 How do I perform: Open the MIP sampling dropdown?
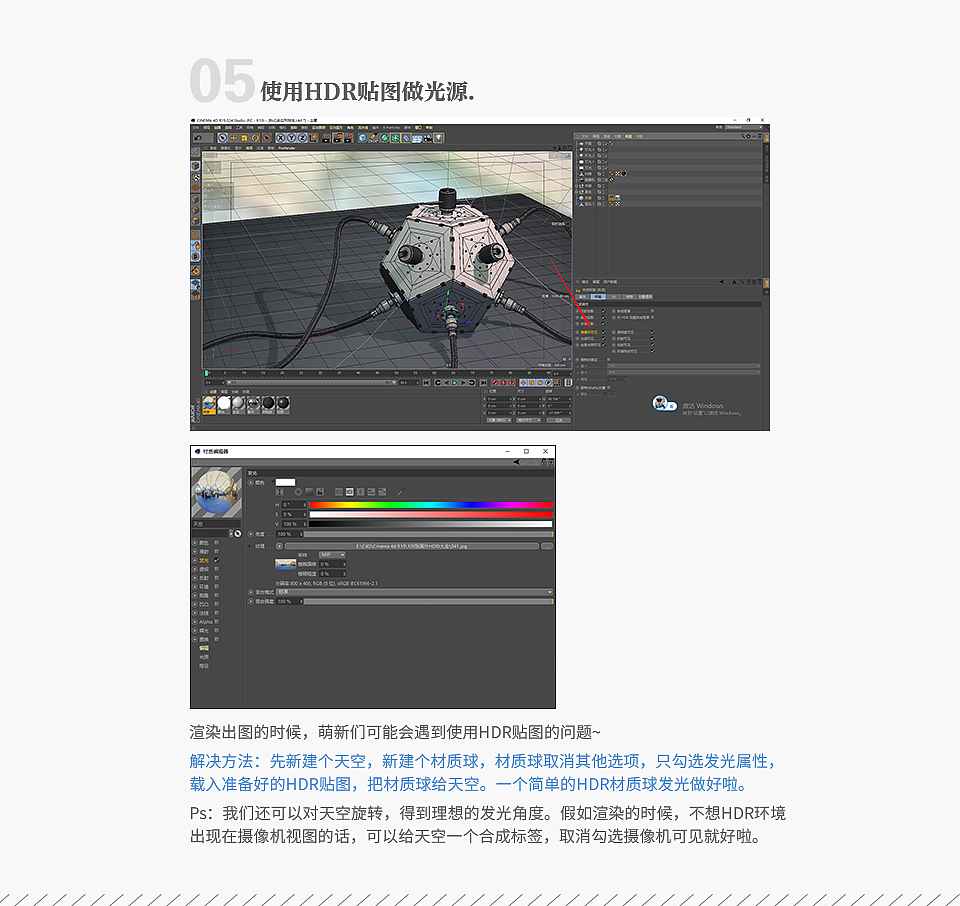332,555
